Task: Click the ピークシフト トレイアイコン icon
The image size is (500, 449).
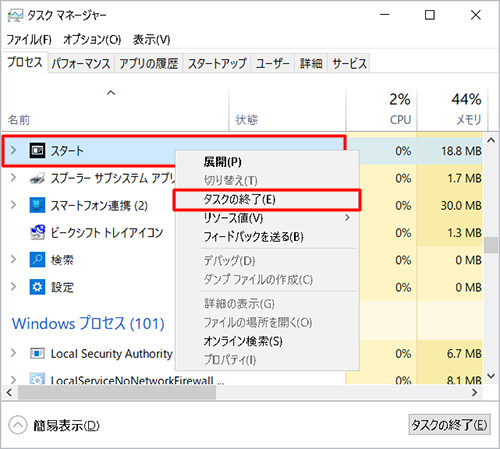Action: point(37,232)
